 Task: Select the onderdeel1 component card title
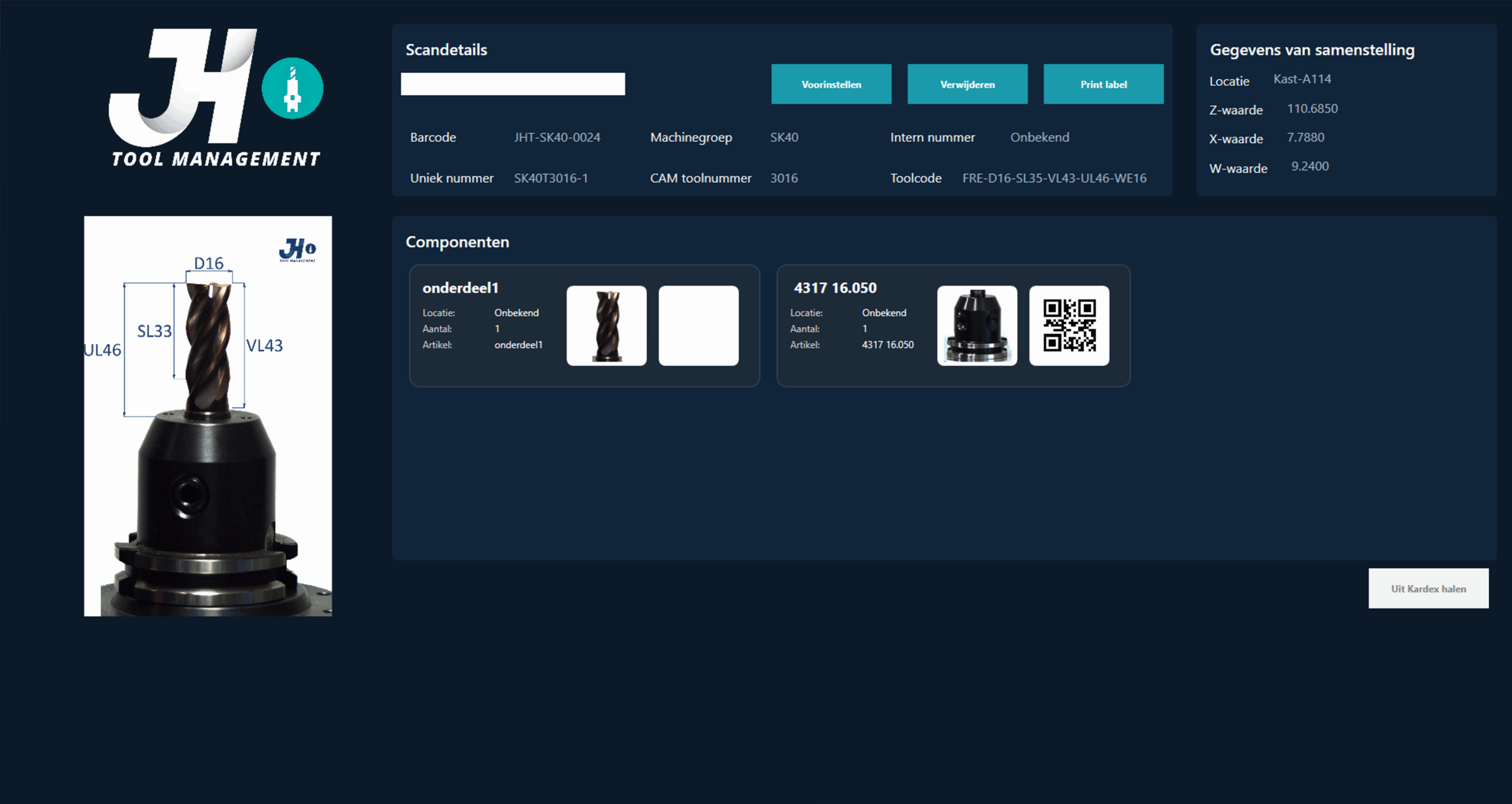click(460, 288)
